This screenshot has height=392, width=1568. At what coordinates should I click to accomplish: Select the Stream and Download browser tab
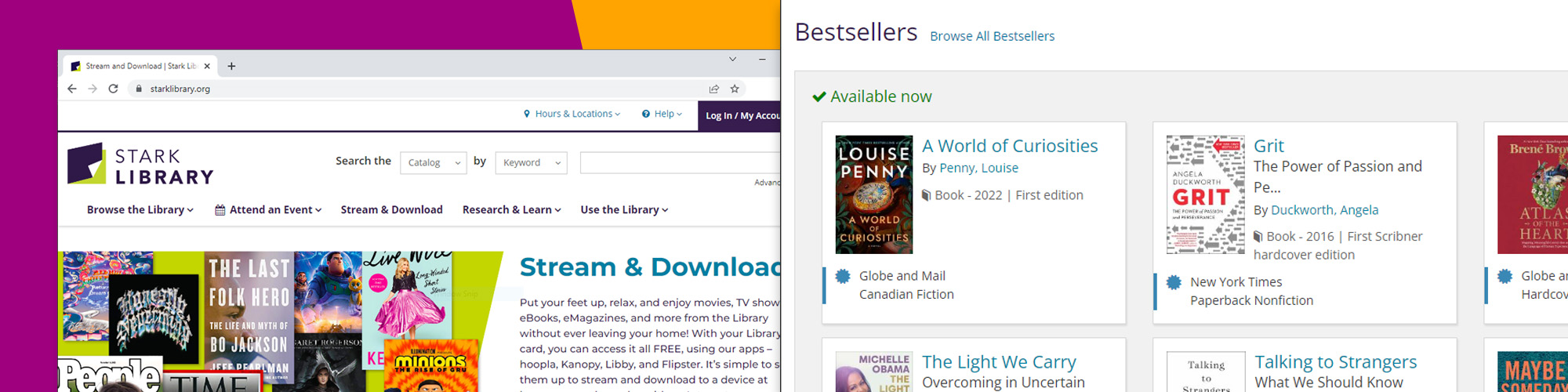pyautogui.click(x=140, y=66)
